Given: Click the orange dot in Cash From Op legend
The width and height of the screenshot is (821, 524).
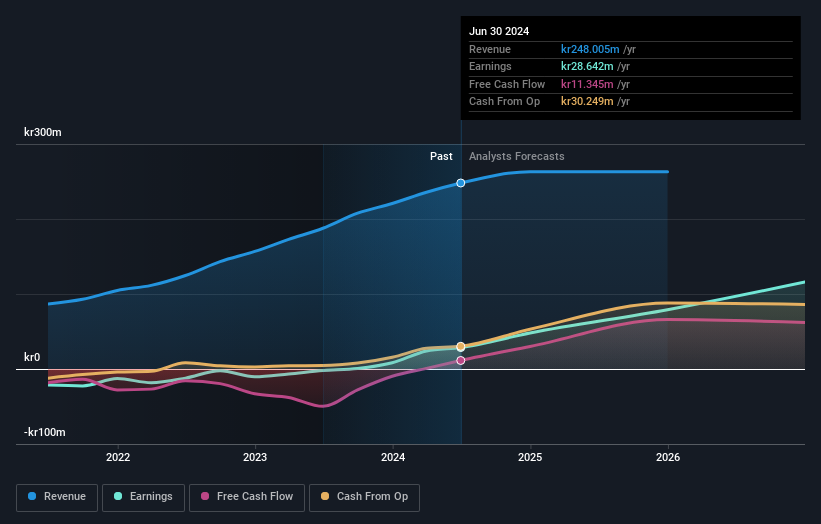Looking at the screenshot, I should click(325, 496).
